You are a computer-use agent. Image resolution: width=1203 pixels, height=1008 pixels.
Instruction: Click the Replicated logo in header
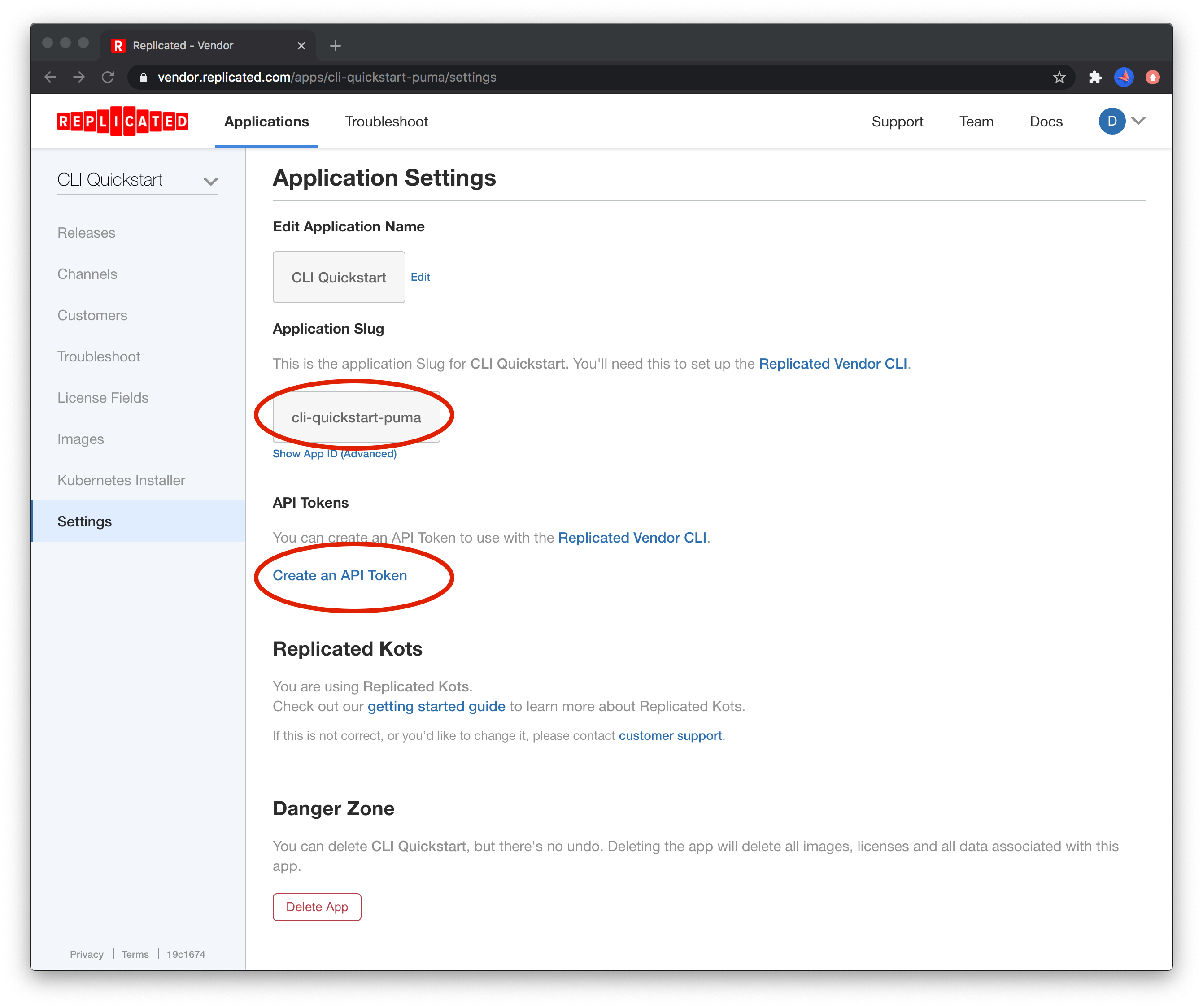122,122
